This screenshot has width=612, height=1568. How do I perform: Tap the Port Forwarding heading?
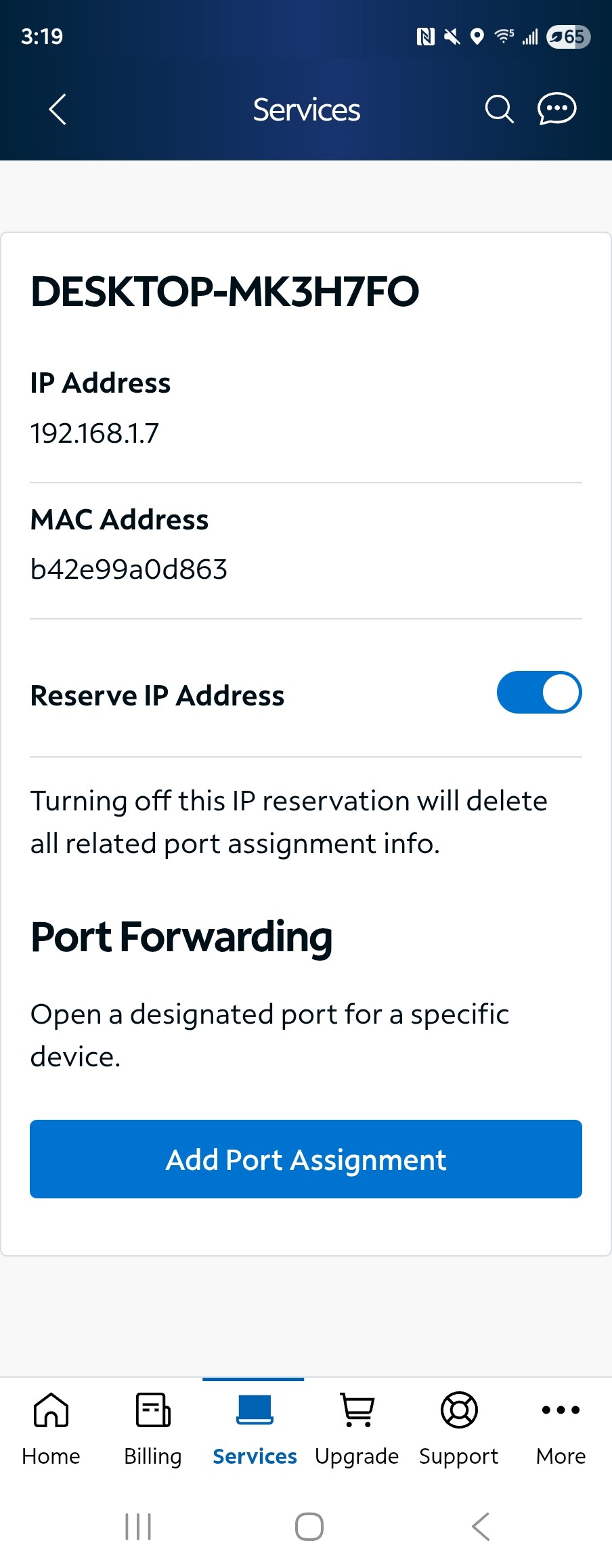coord(181,937)
